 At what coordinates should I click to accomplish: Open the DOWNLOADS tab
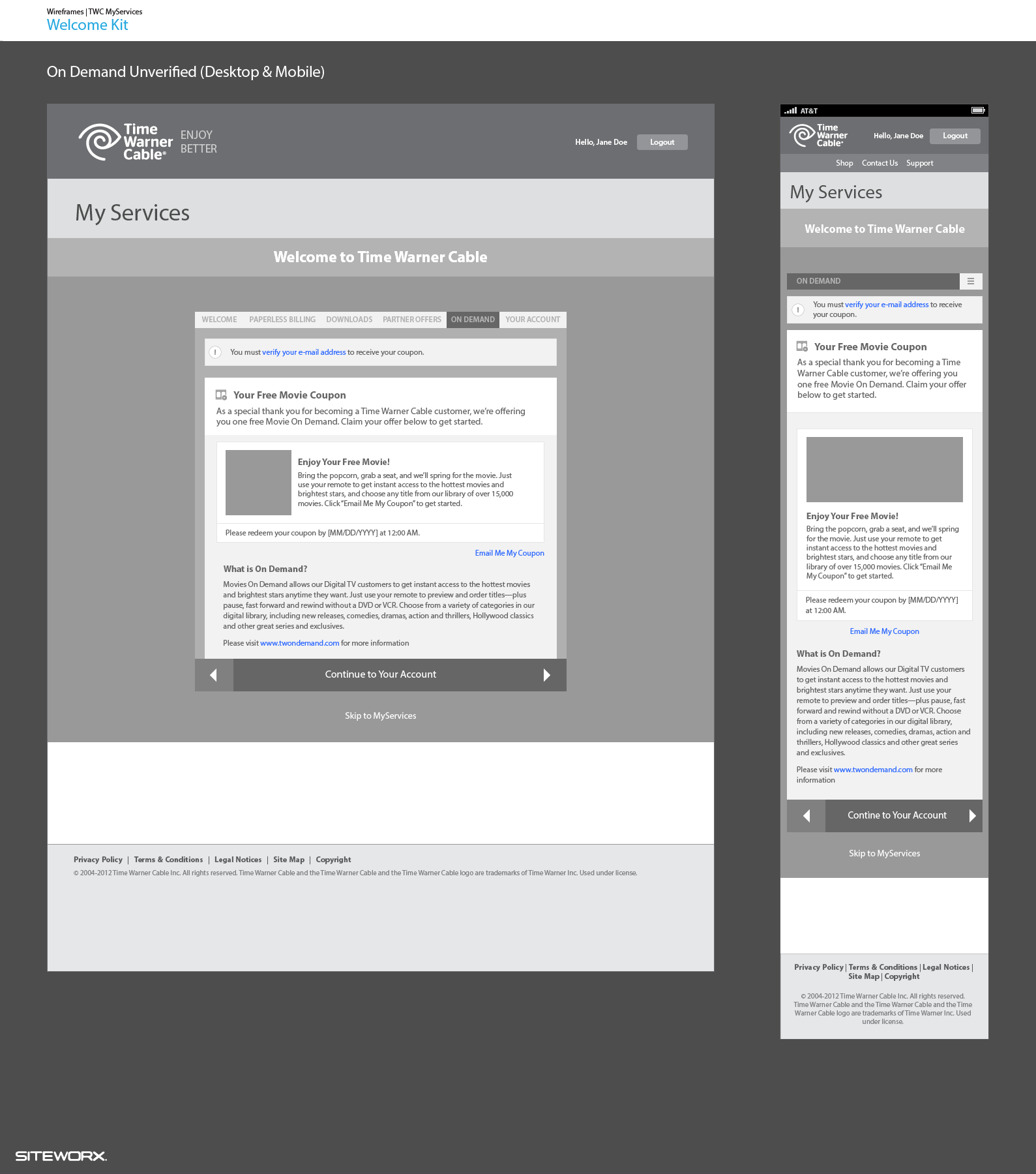[349, 320]
